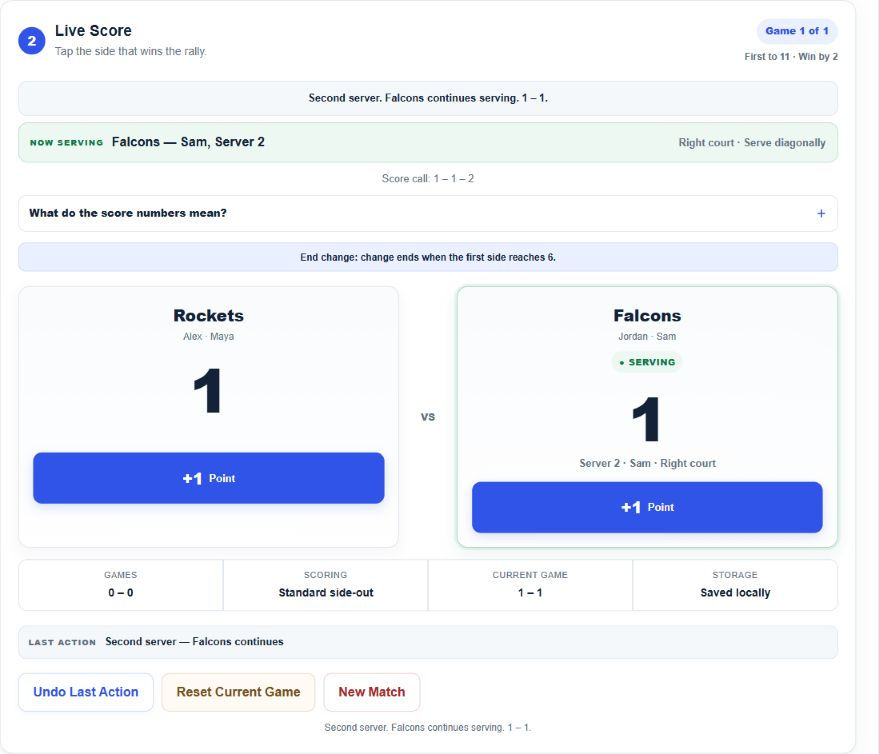This screenshot has width=879, height=754.
Task: Click the Storage Saved locally cell
Action: [x=735, y=585]
